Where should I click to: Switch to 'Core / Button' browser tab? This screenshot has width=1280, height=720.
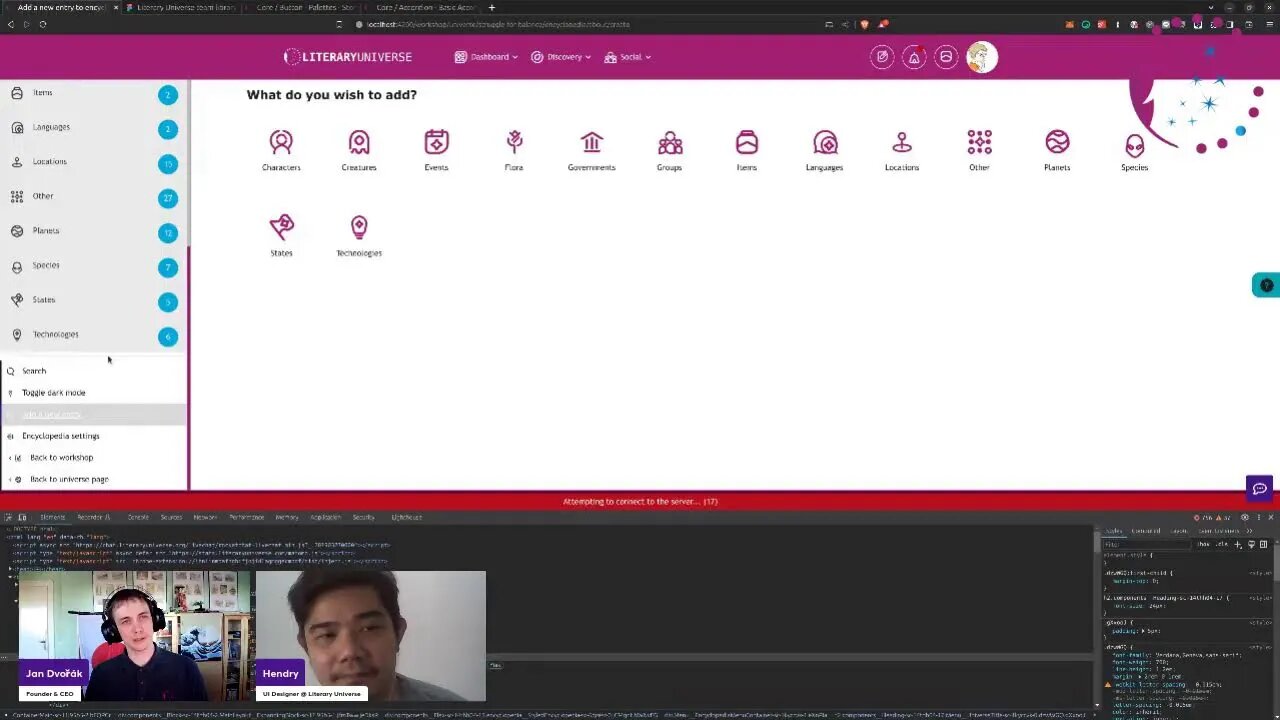pos(300,7)
